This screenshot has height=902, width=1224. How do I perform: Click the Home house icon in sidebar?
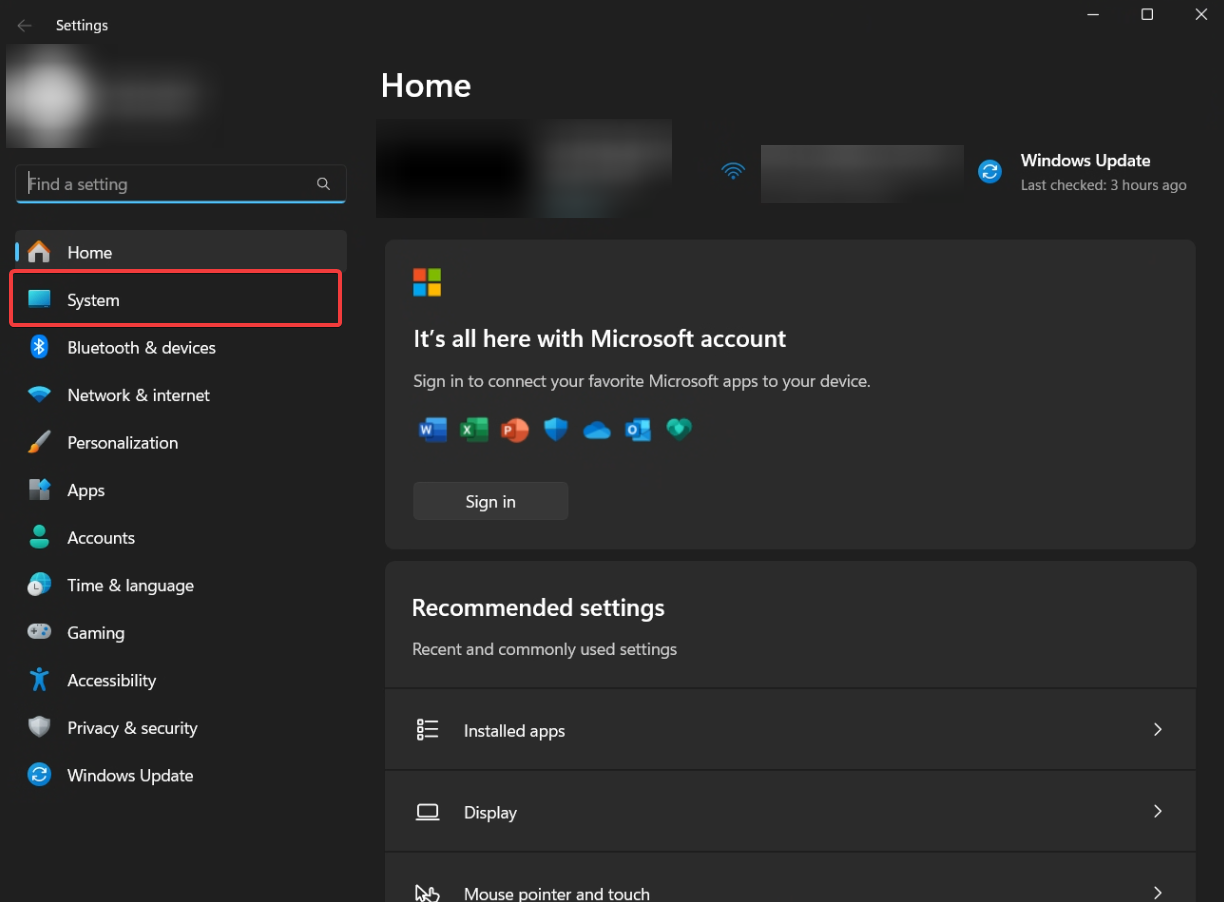click(39, 252)
